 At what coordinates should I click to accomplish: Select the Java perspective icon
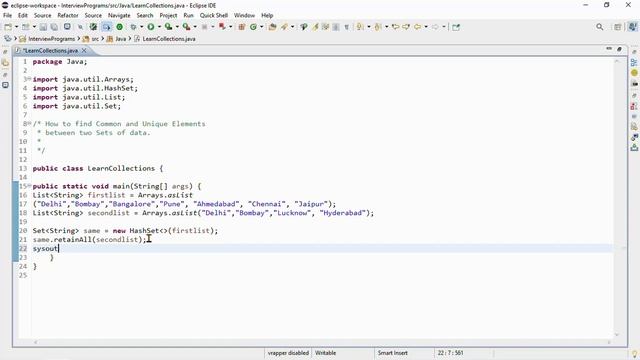coord(632,27)
